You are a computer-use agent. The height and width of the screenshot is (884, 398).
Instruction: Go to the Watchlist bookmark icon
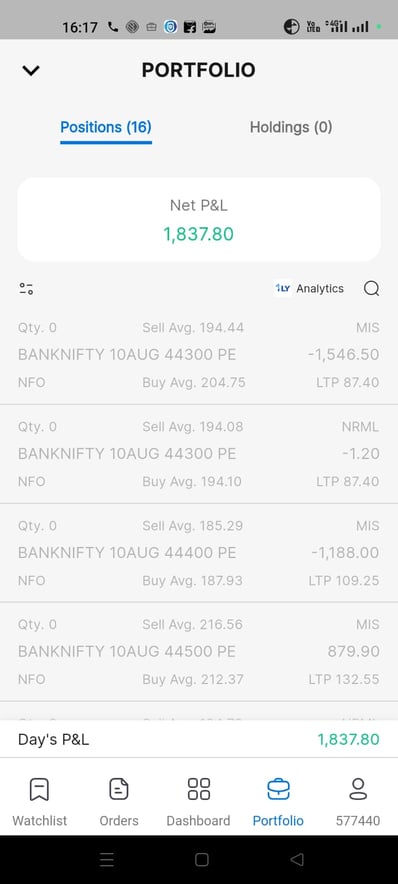tap(39, 789)
